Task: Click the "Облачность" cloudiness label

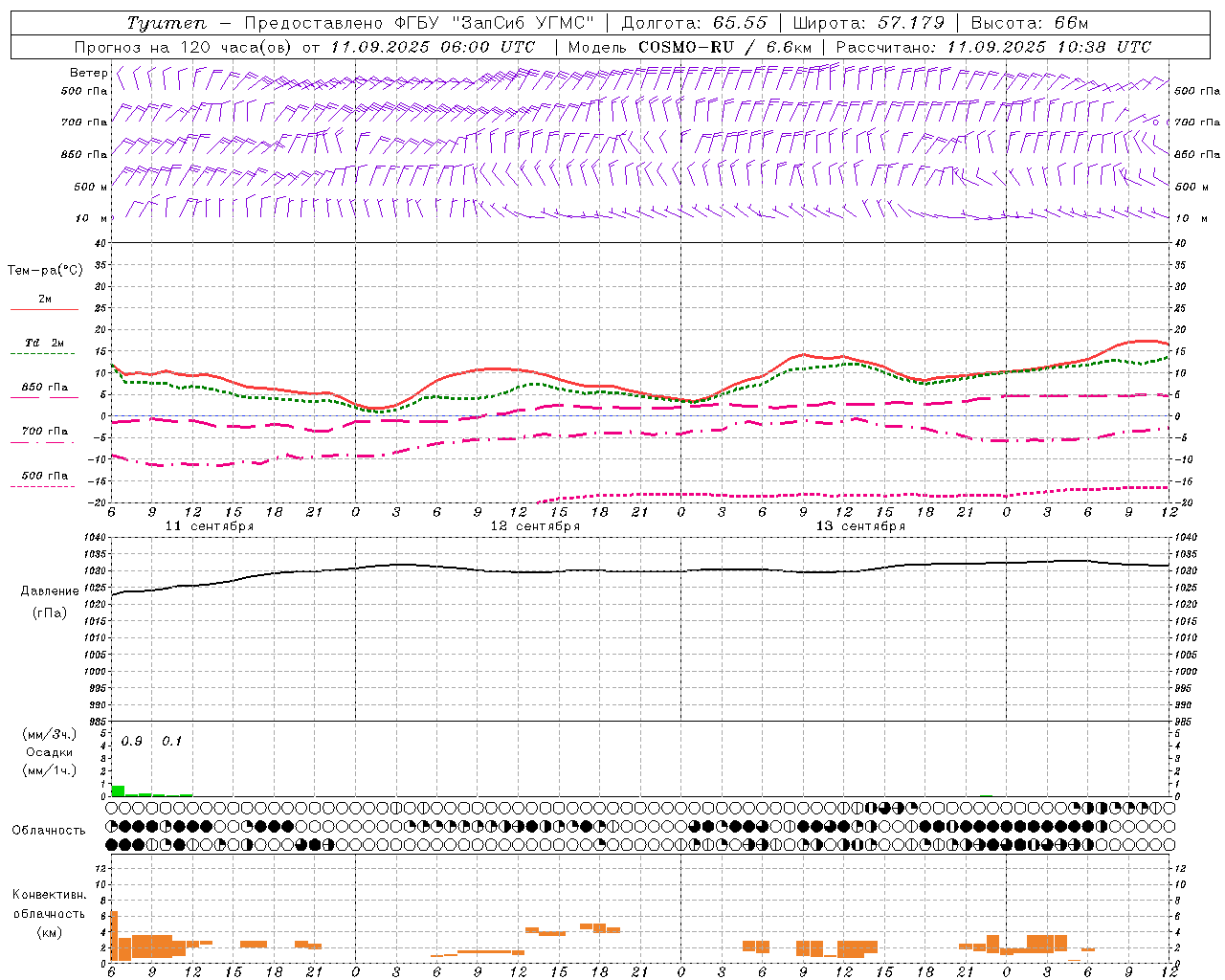Action: coord(49,831)
